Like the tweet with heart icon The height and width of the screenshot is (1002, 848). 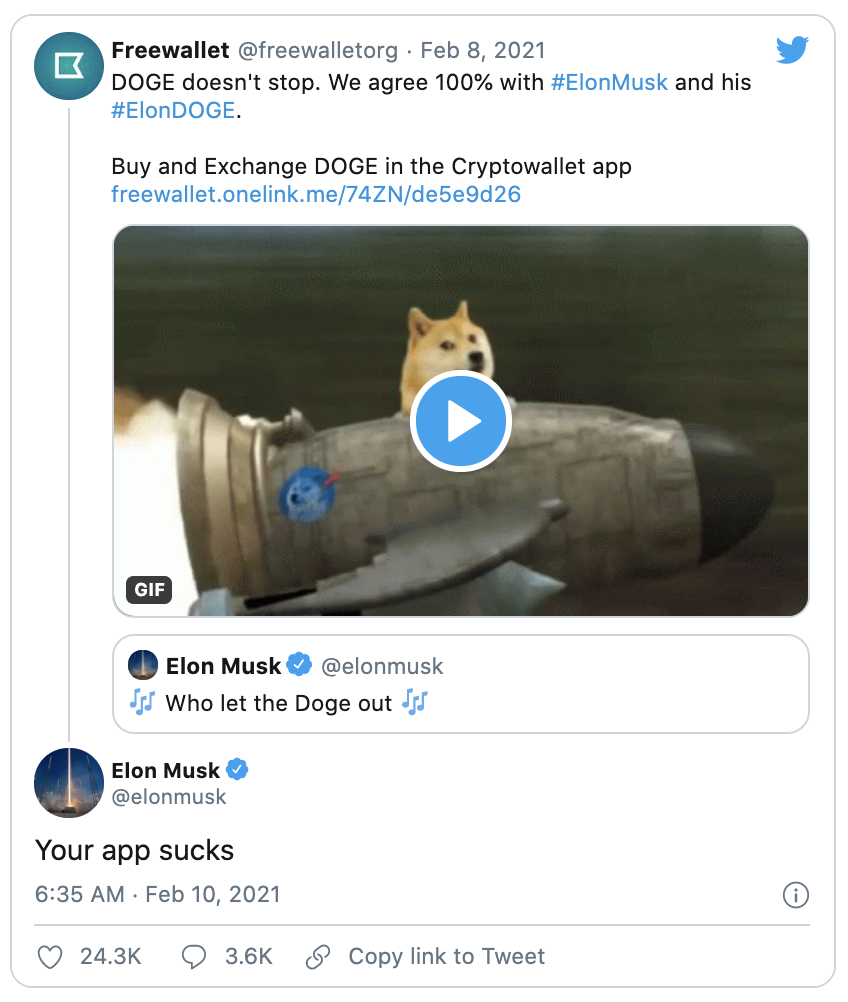point(50,957)
